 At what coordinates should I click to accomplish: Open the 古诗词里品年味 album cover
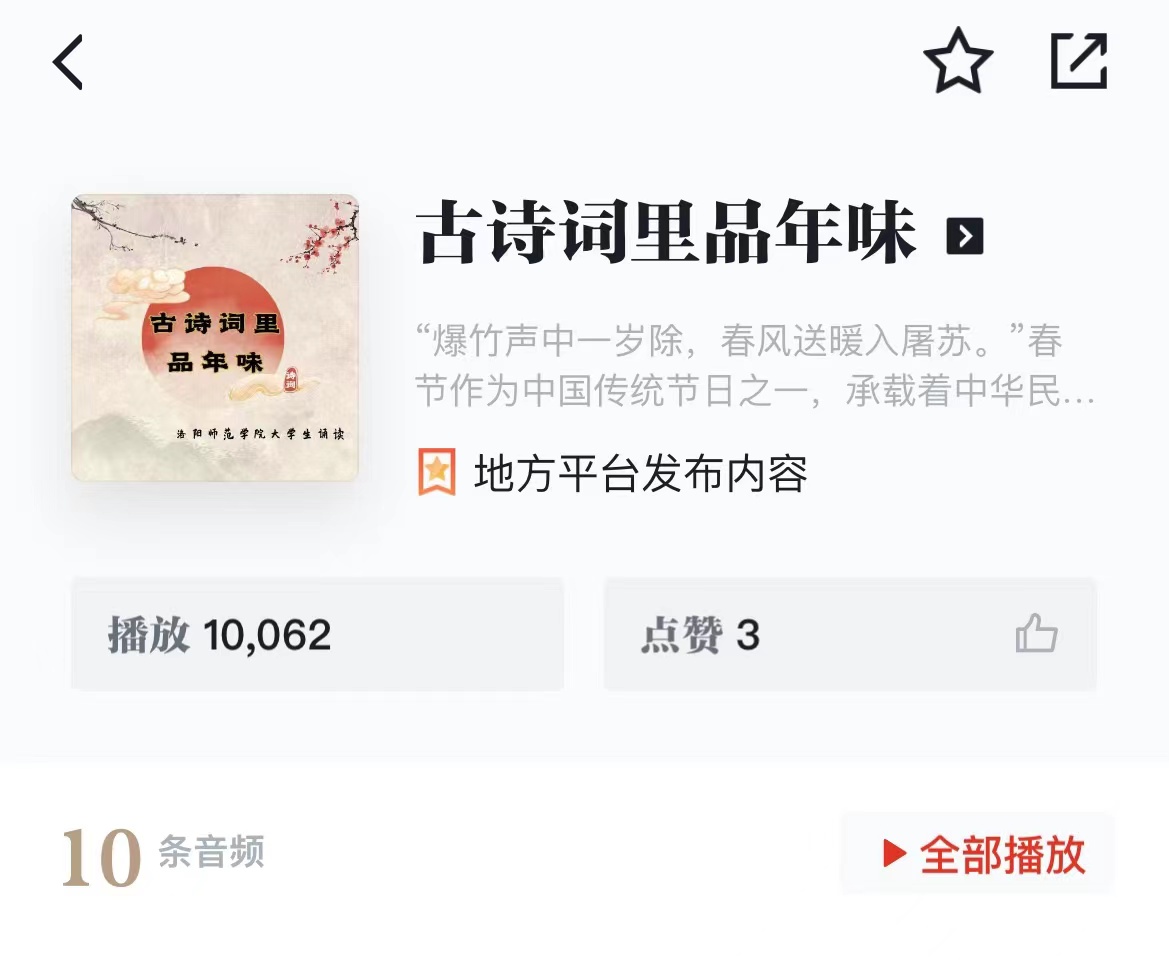coord(215,338)
